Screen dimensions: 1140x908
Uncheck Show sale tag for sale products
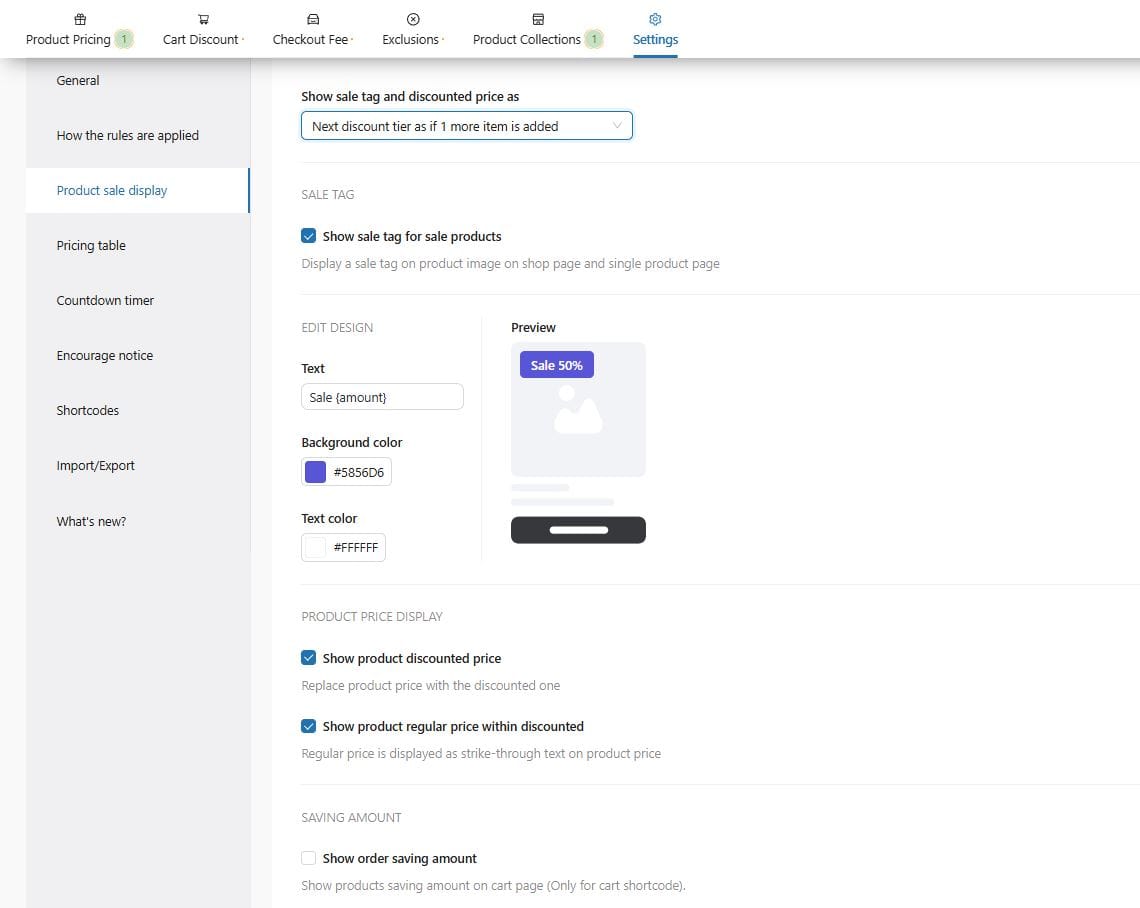[309, 237]
